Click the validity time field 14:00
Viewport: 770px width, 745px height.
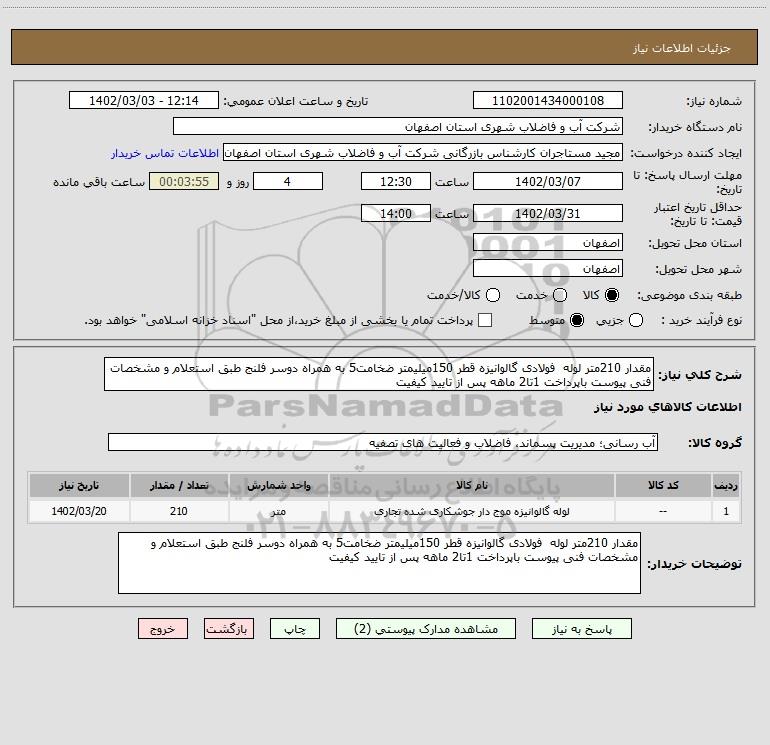[396, 214]
